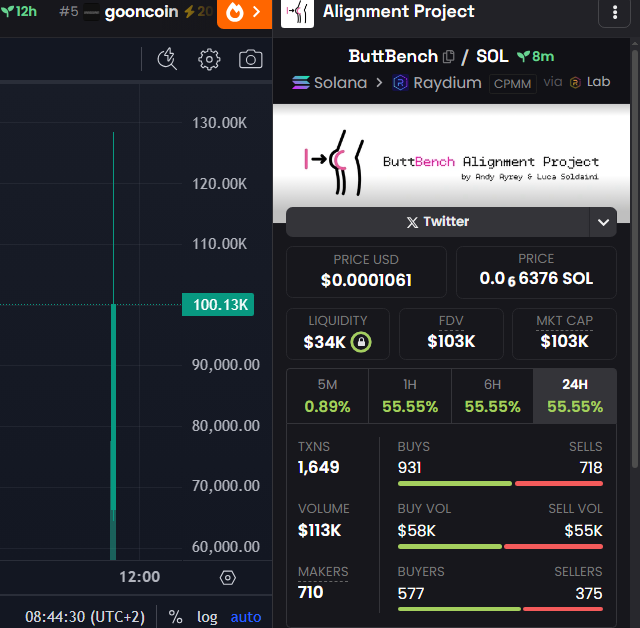
Task: Click the green candlestick on the chart
Action: pos(113,408)
